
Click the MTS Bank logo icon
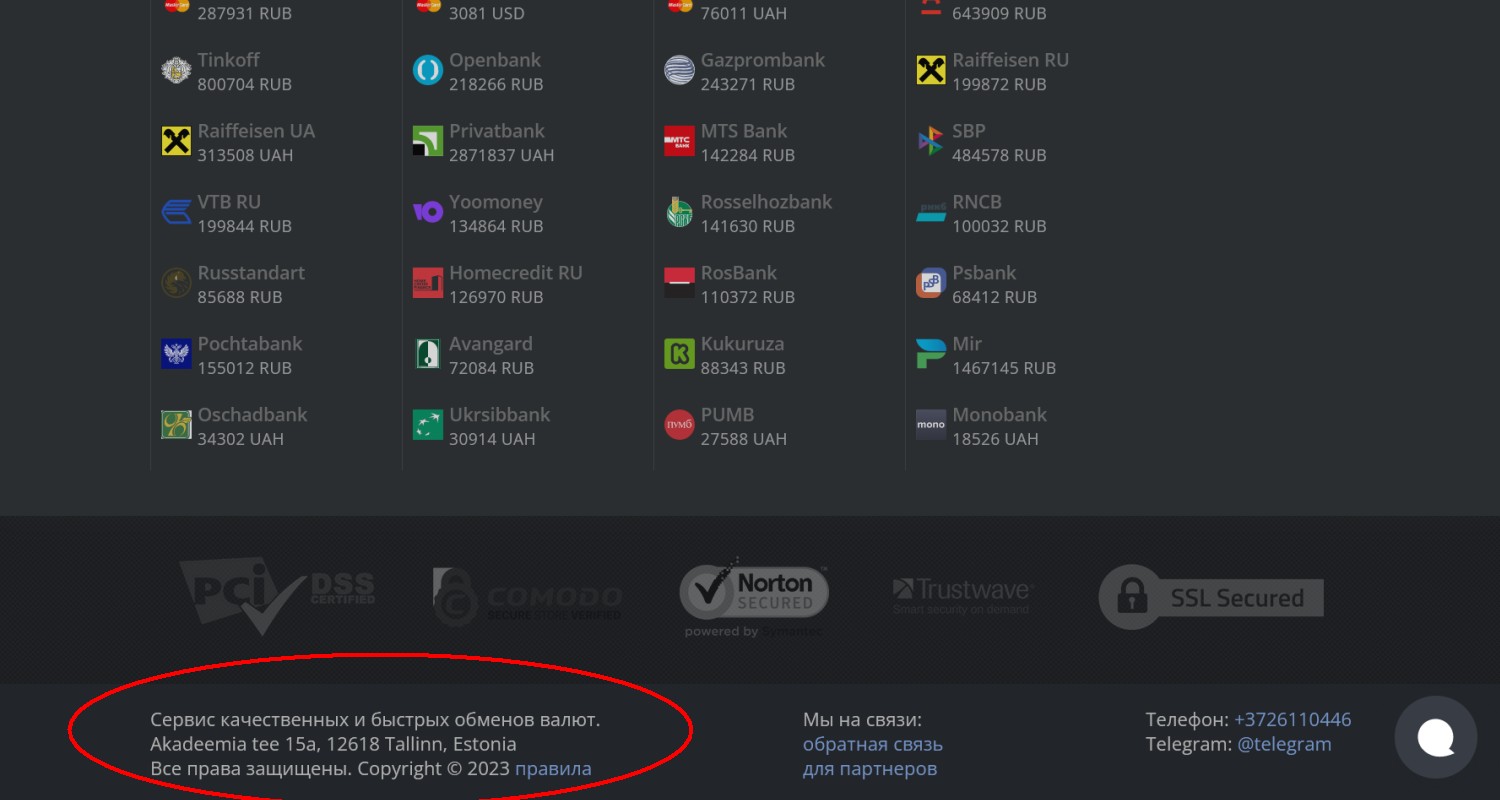point(680,141)
